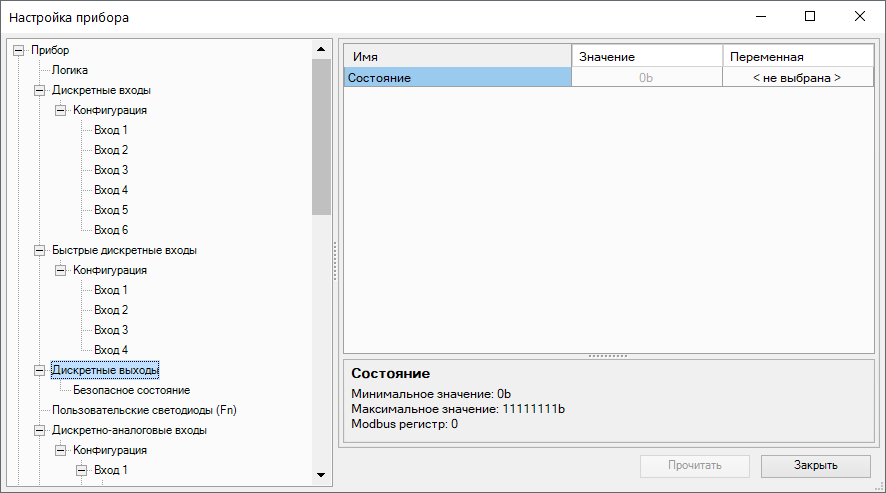Collapse the Быстрые дискретные входы node

39,250
